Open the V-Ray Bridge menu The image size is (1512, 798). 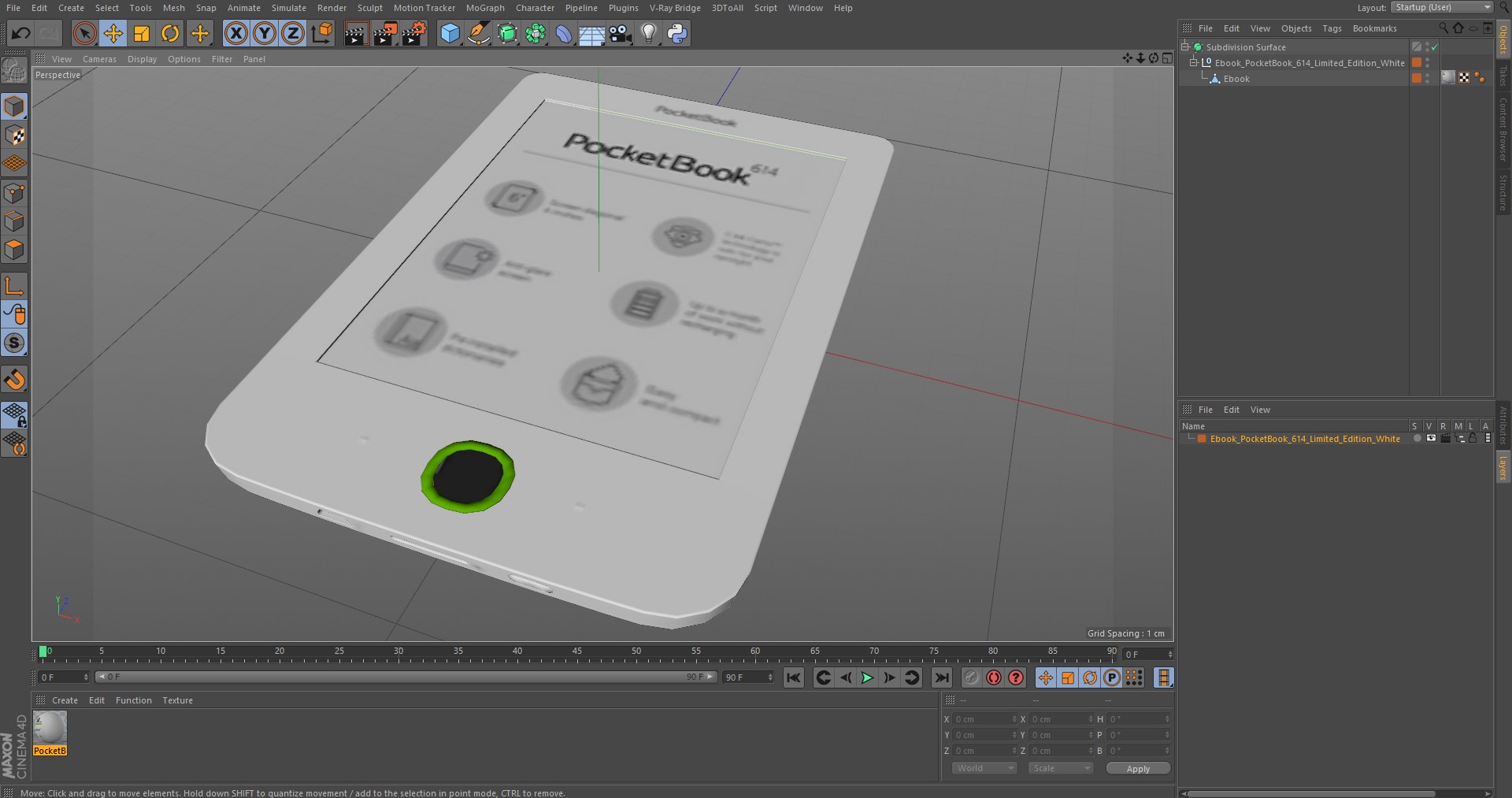pos(675,8)
